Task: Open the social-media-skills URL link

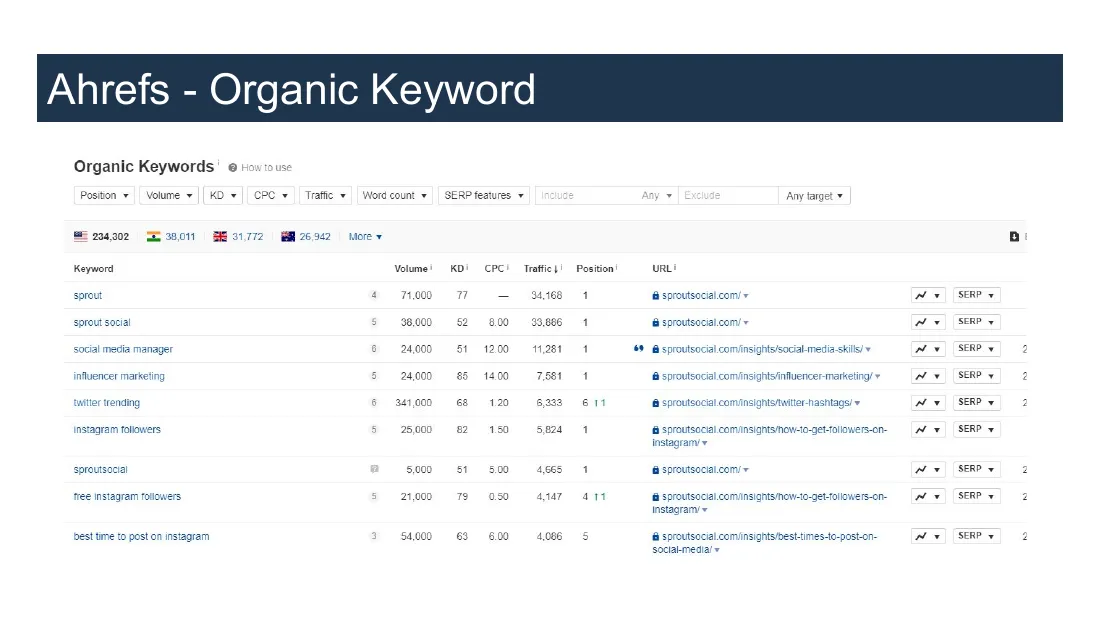Action: 763,350
